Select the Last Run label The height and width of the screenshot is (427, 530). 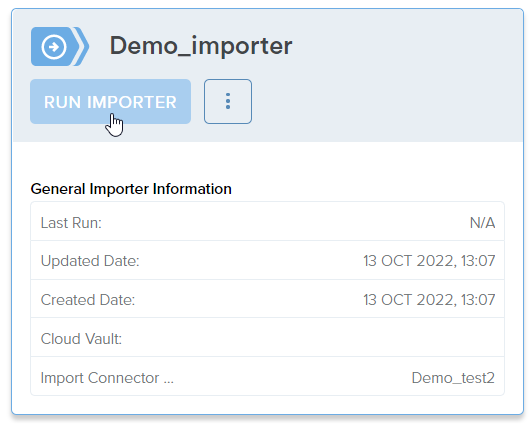point(71,223)
